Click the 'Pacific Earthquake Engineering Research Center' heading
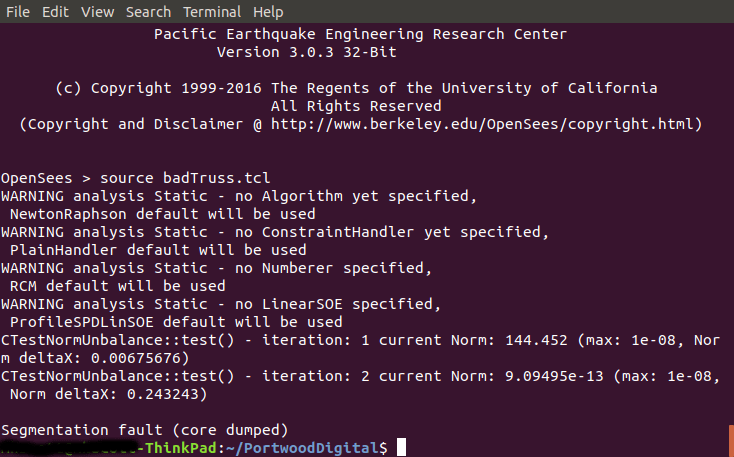 [360, 34]
